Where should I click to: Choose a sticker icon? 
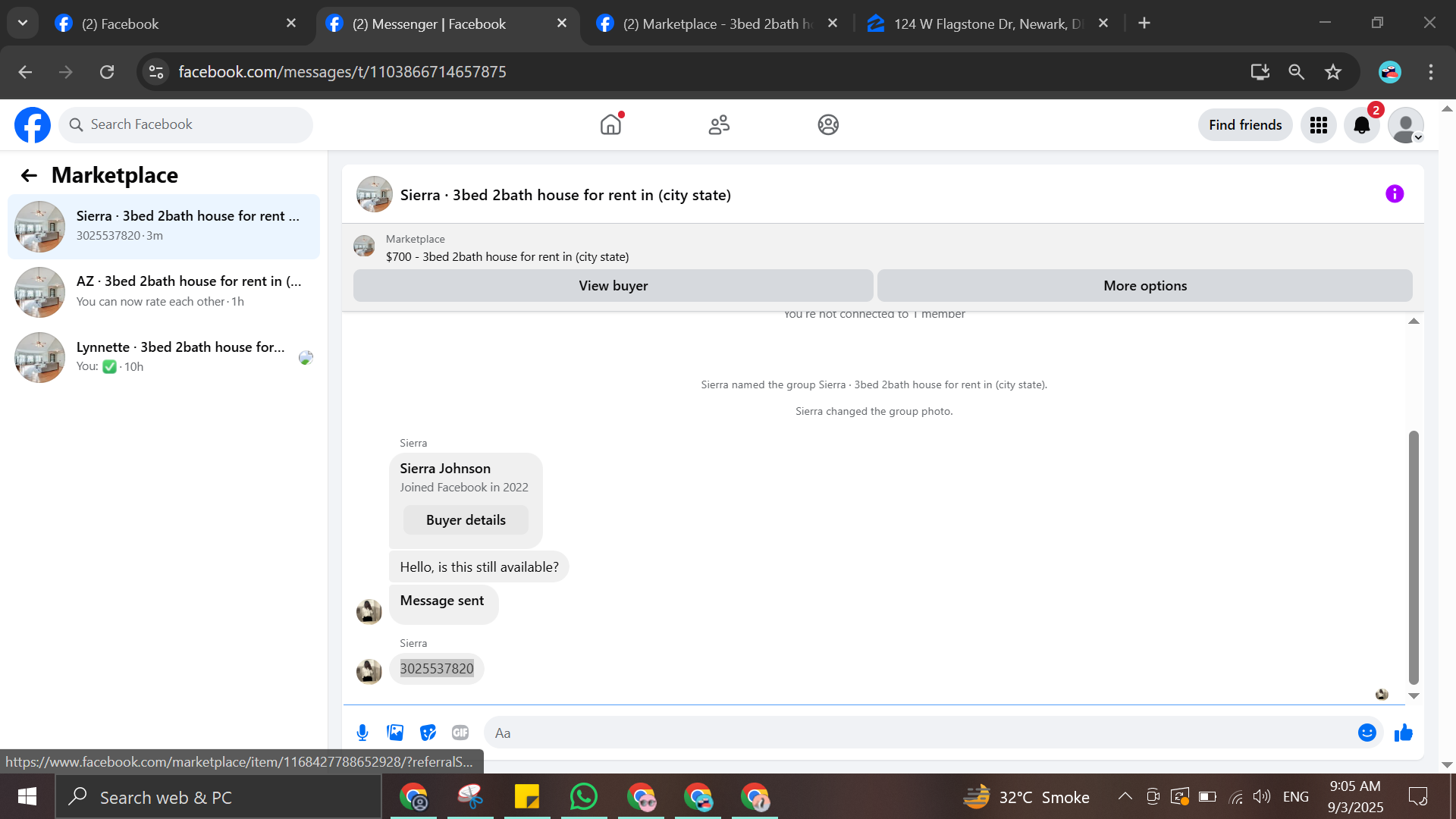point(428,733)
